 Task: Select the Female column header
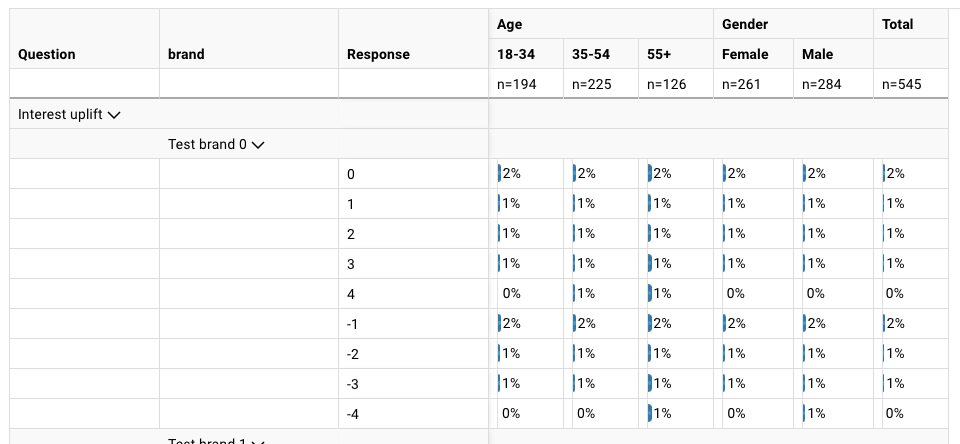click(745, 54)
